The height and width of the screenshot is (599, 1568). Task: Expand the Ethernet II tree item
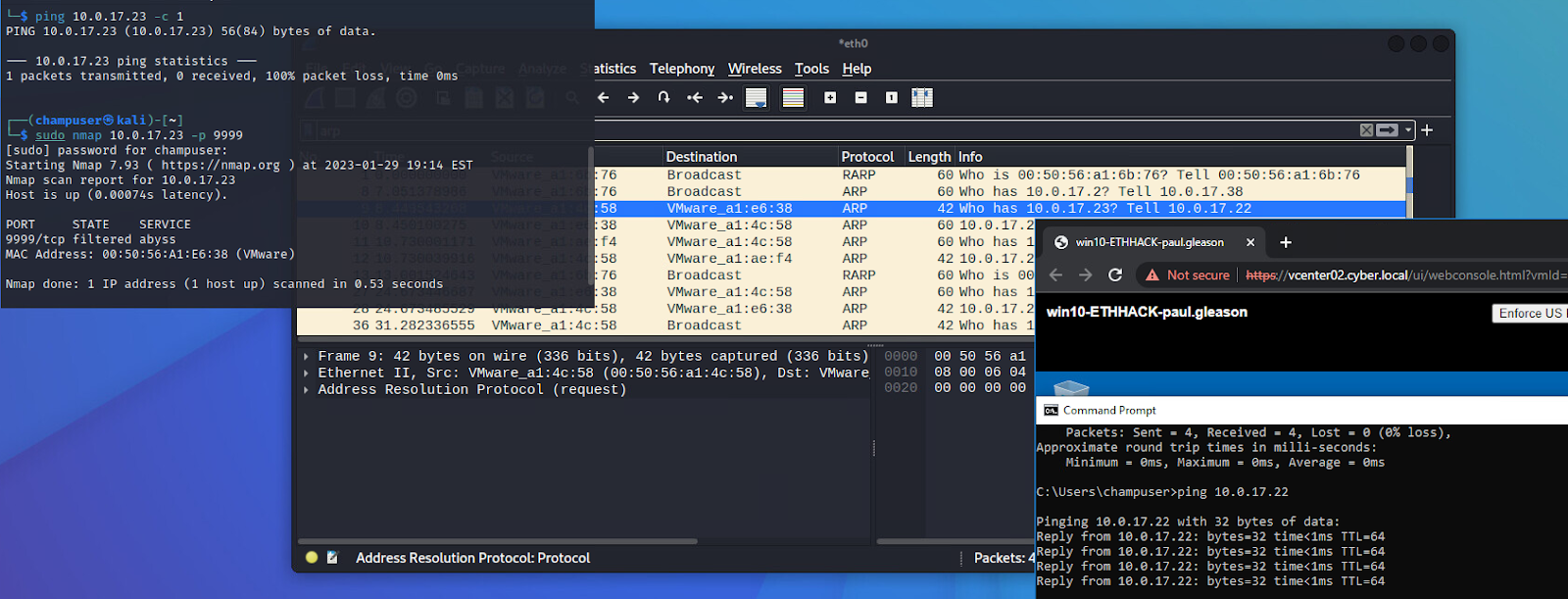(x=307, y=374)
